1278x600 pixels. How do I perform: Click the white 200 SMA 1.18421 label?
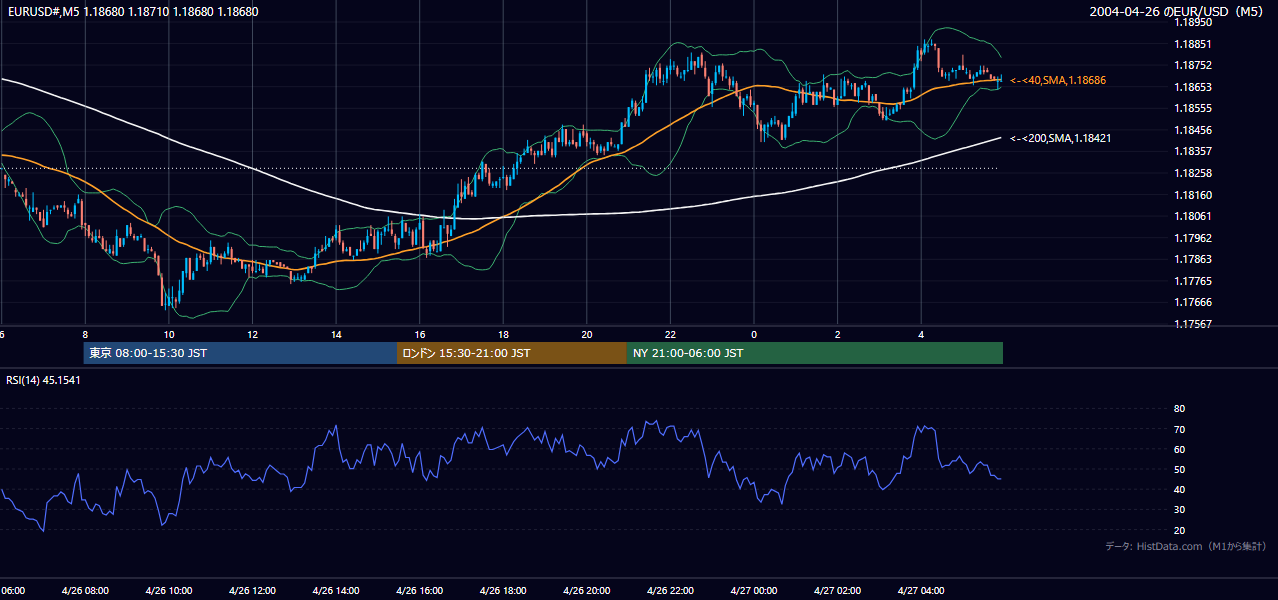tap(1060, 138)
